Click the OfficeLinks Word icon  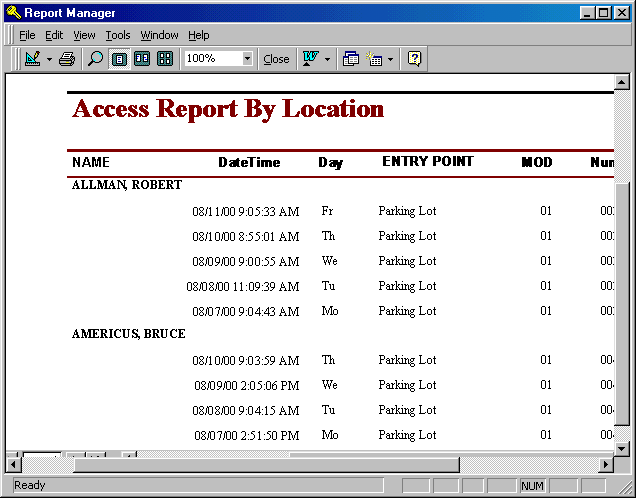310,59
